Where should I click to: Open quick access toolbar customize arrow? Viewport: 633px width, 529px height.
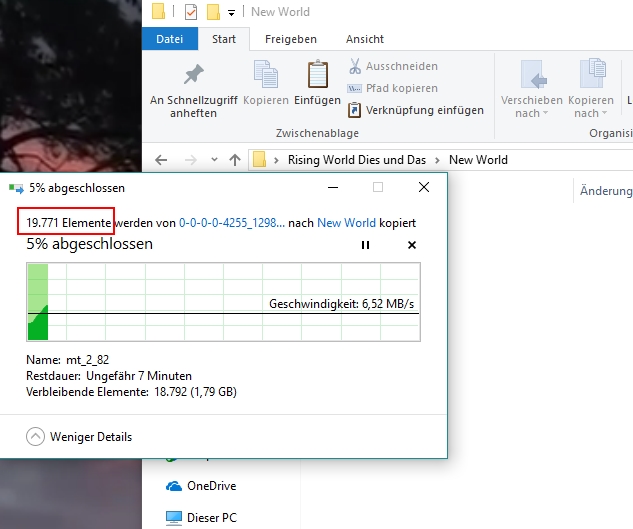point(232,13)
